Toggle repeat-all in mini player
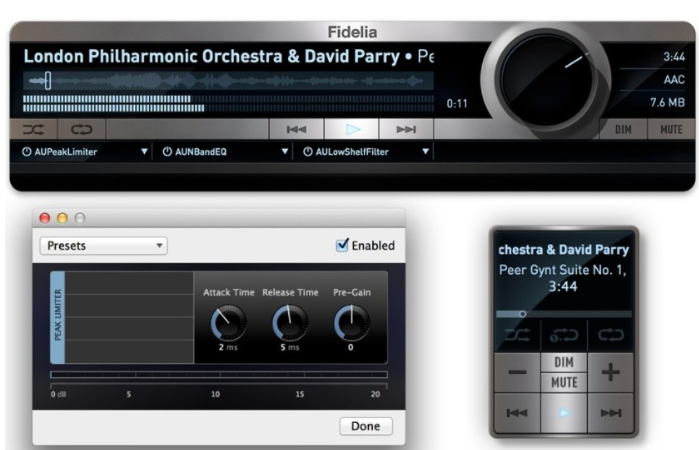699x450 pixels. [x=611, y=335]
